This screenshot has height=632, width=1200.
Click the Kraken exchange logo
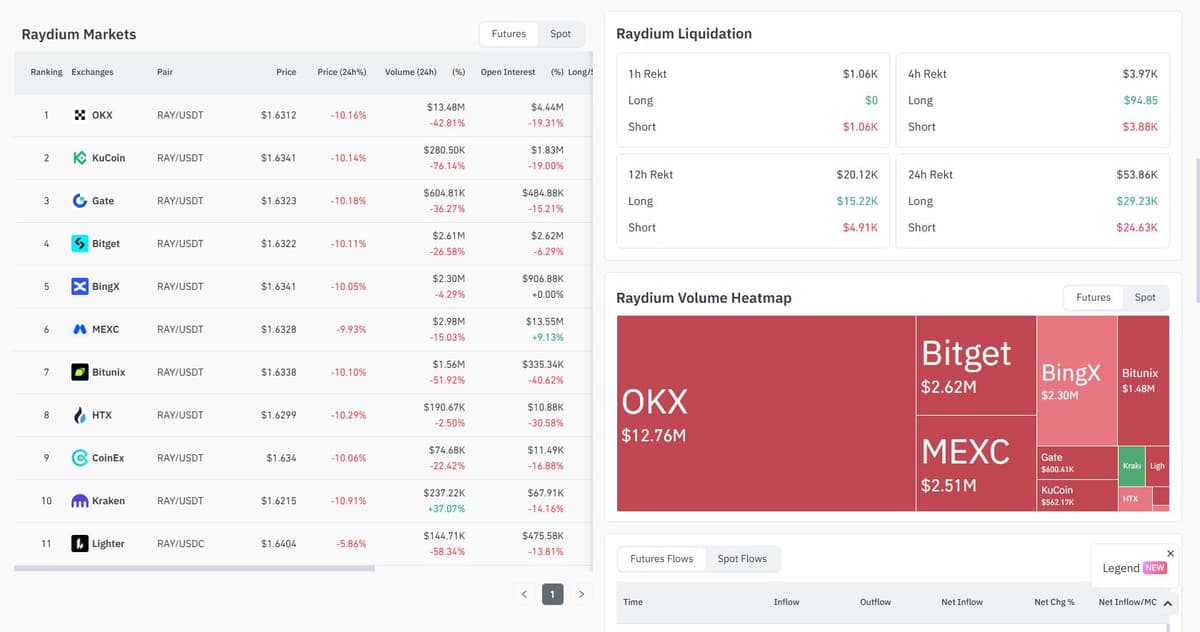[x=80, y=501]
